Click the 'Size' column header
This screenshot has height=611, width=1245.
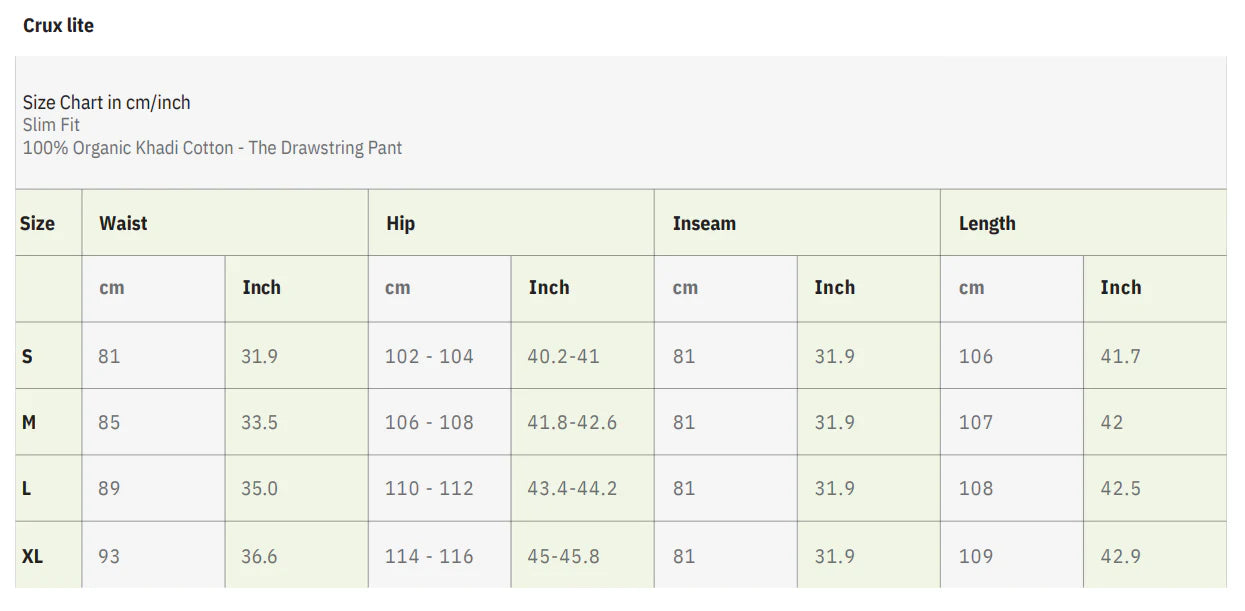37,223
